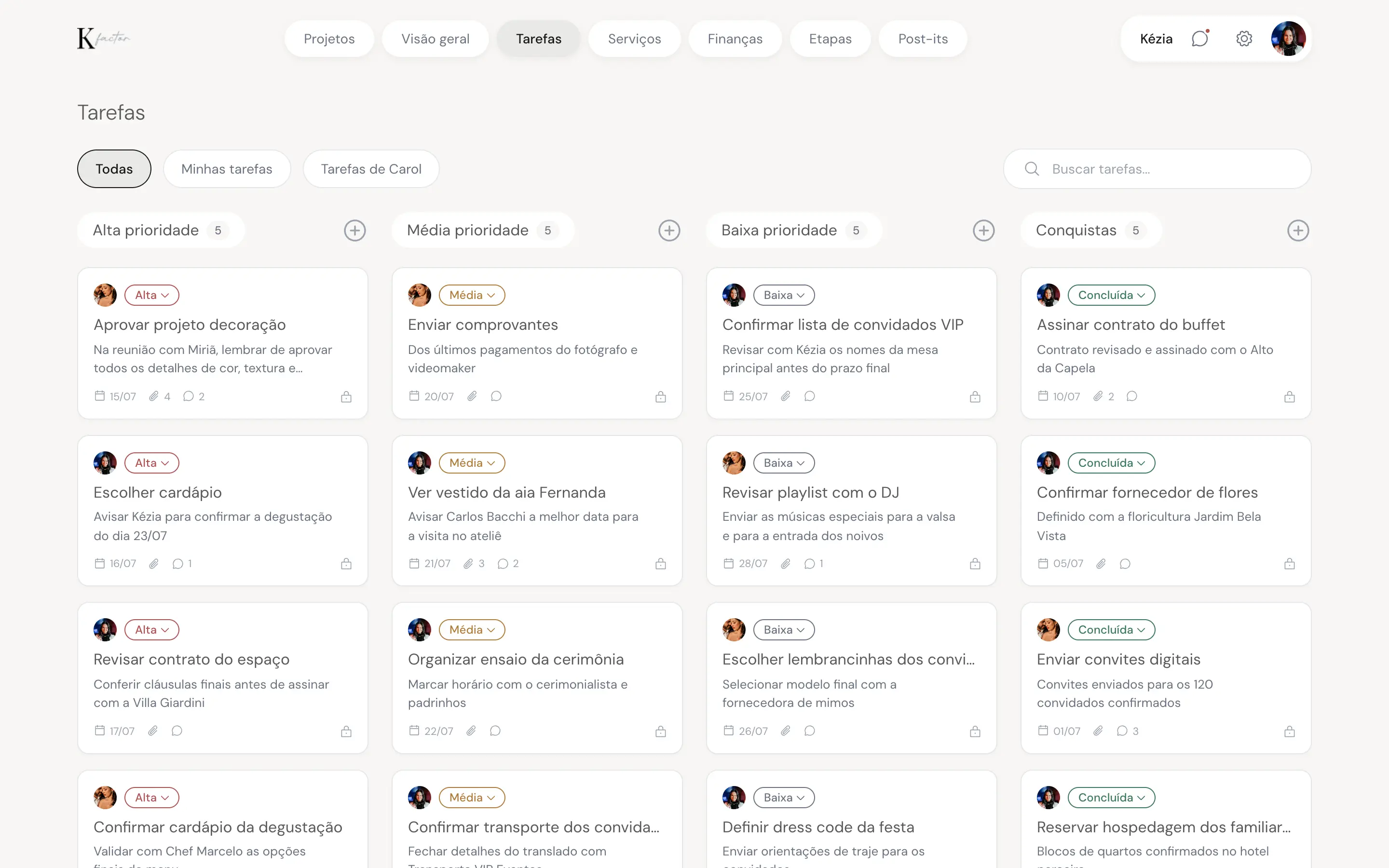Click lock icon on Confirmar fornecedor de flores
Image resolution: width=1389 pixels, height=868 pixels.
click(x=1290, y=564)
